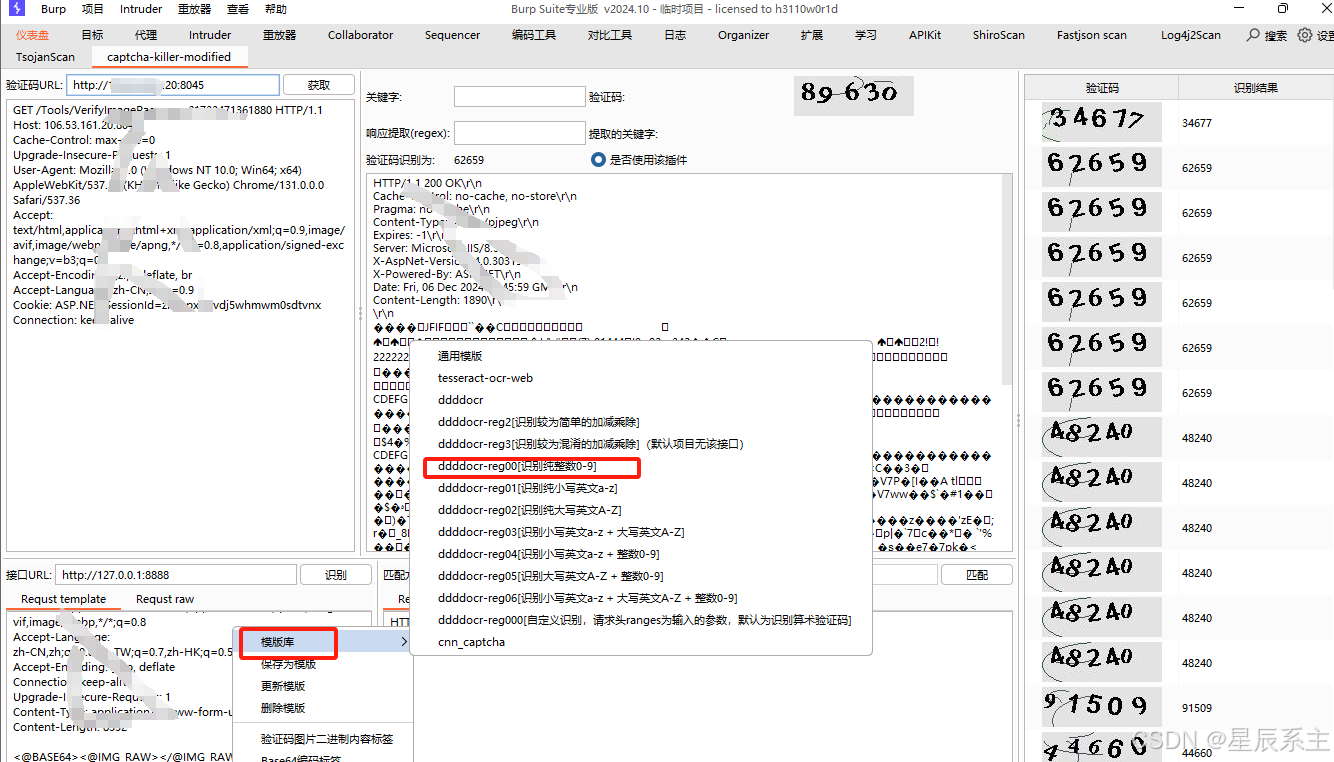The width and height of the screenshot is (1334, 762).
Task: Click the 关键字 input field
Action: [x=519, y=97]
